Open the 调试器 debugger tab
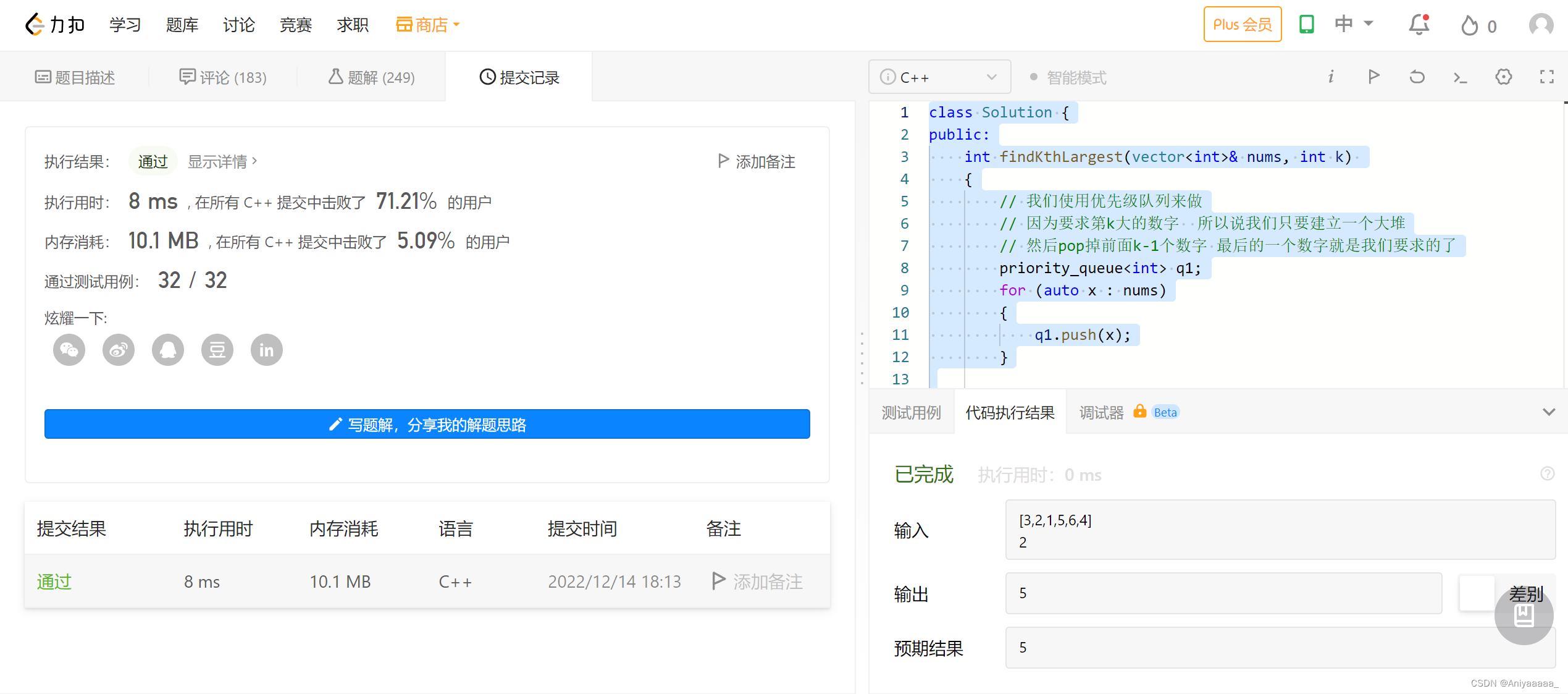 click(x=1101, y=412)
